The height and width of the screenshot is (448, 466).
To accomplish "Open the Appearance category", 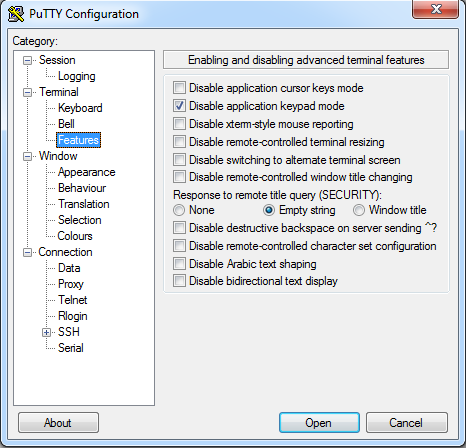I will click(x=87, y=172).
